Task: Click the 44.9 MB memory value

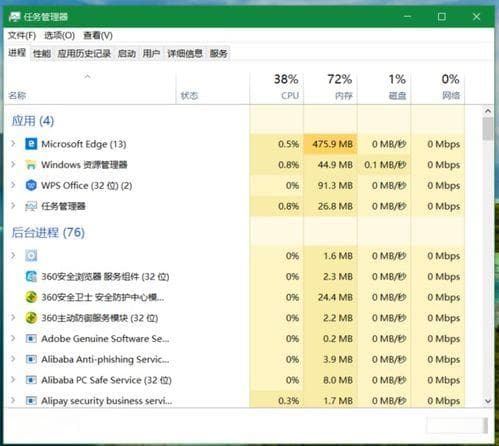Action: [335, 165]
